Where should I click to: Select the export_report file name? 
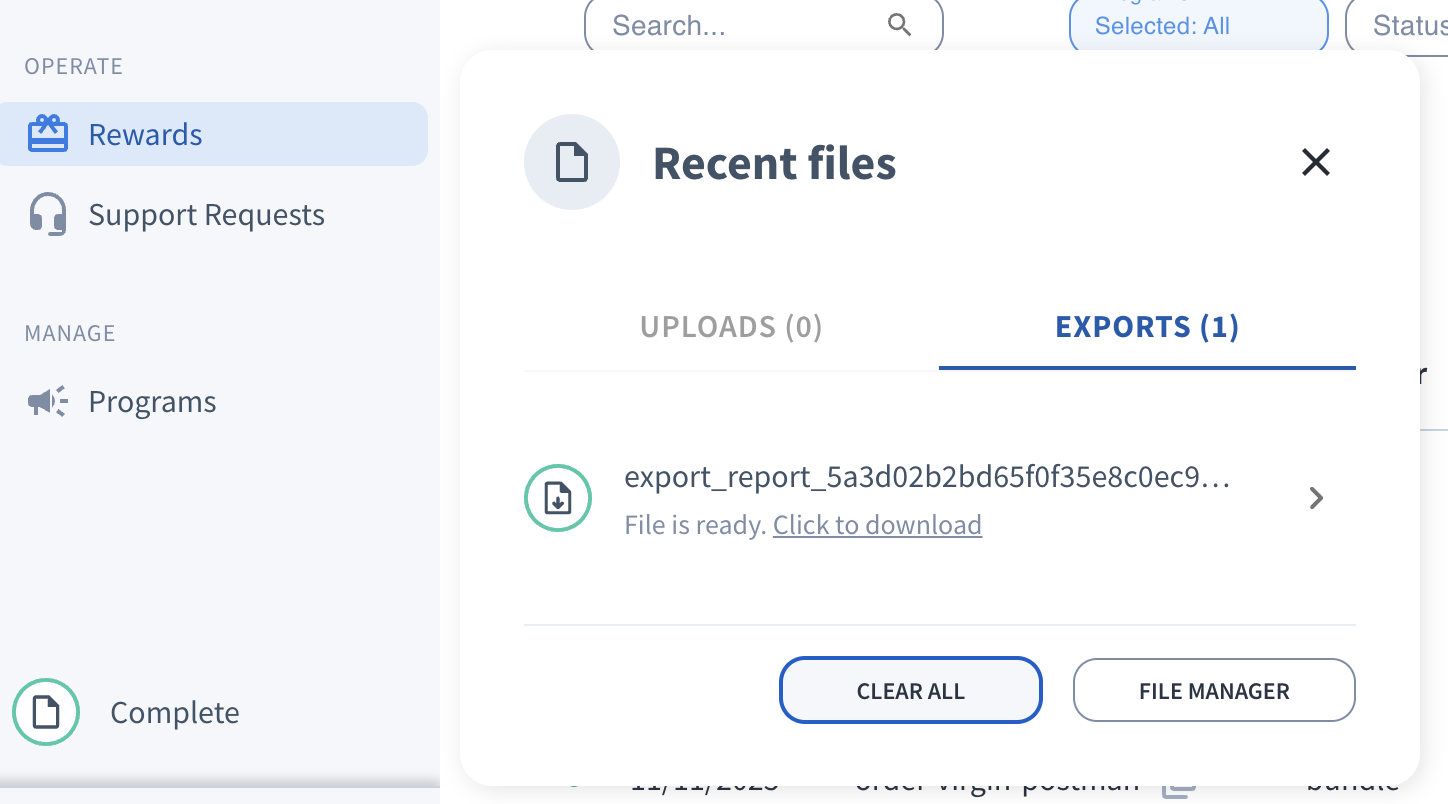pos(927,477)
